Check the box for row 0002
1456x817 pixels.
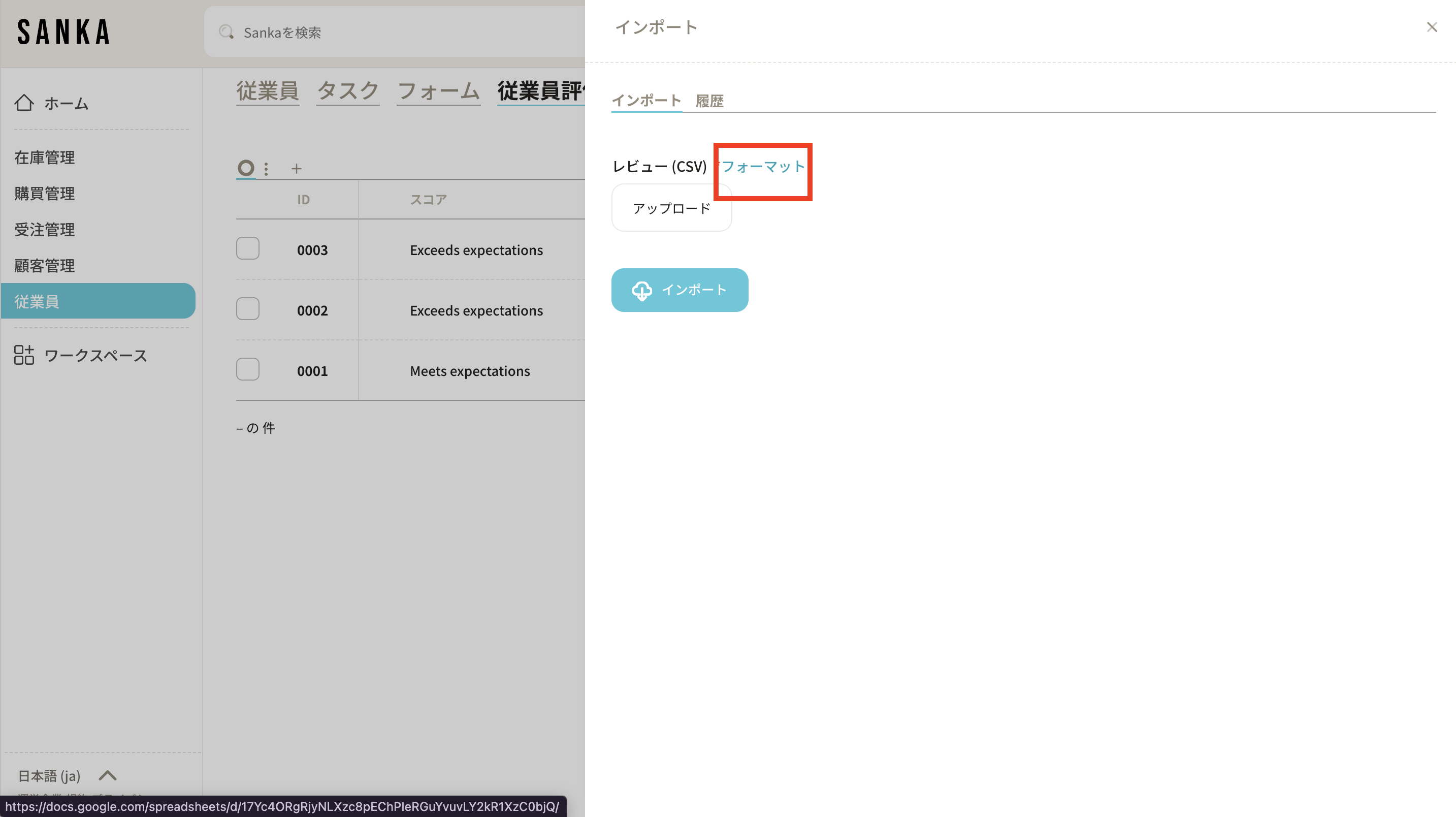pyautogui.click(x=247, y=309)
